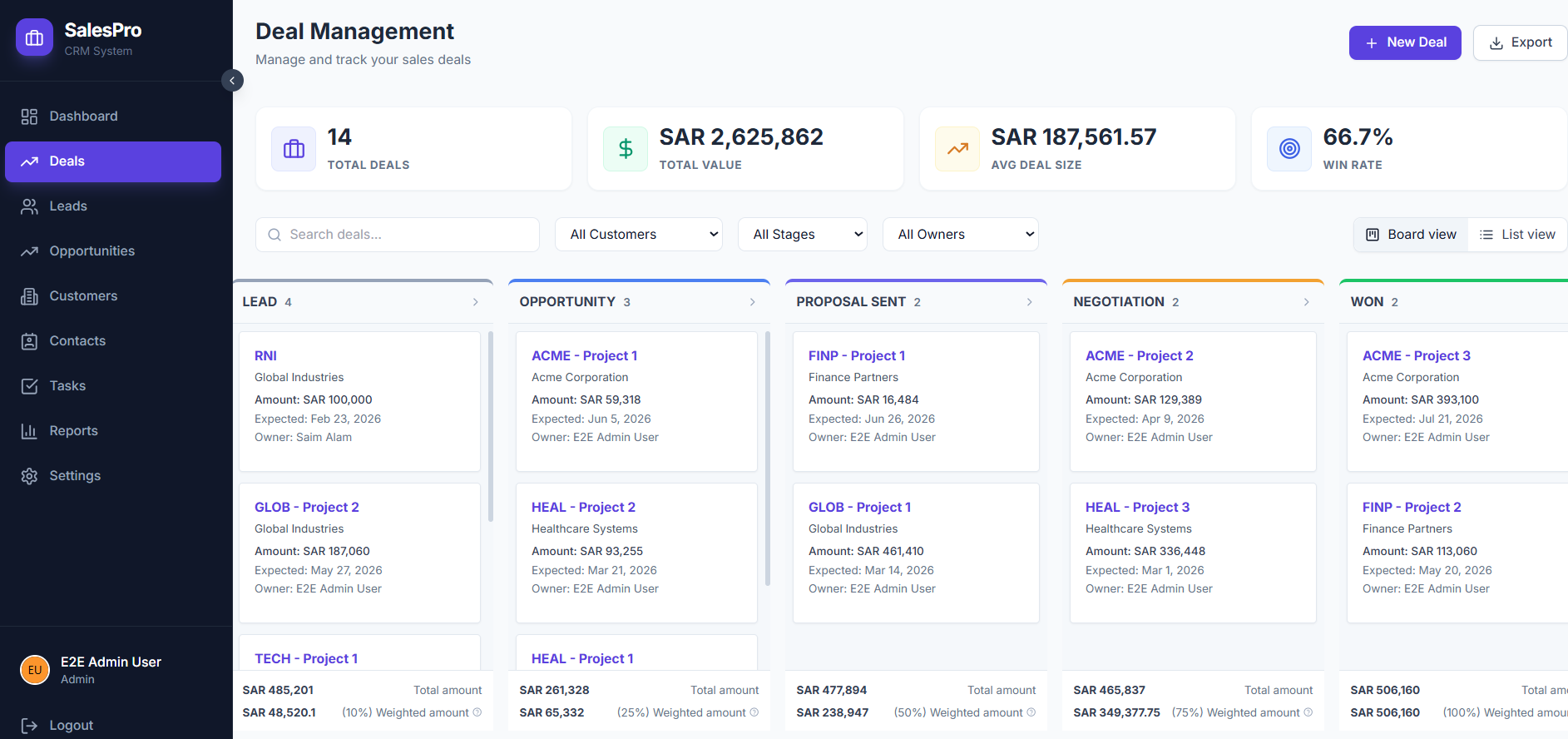Screen dimensions: 1568x739
Task: Click the search magnifier icon
Action: click(274, 235)
